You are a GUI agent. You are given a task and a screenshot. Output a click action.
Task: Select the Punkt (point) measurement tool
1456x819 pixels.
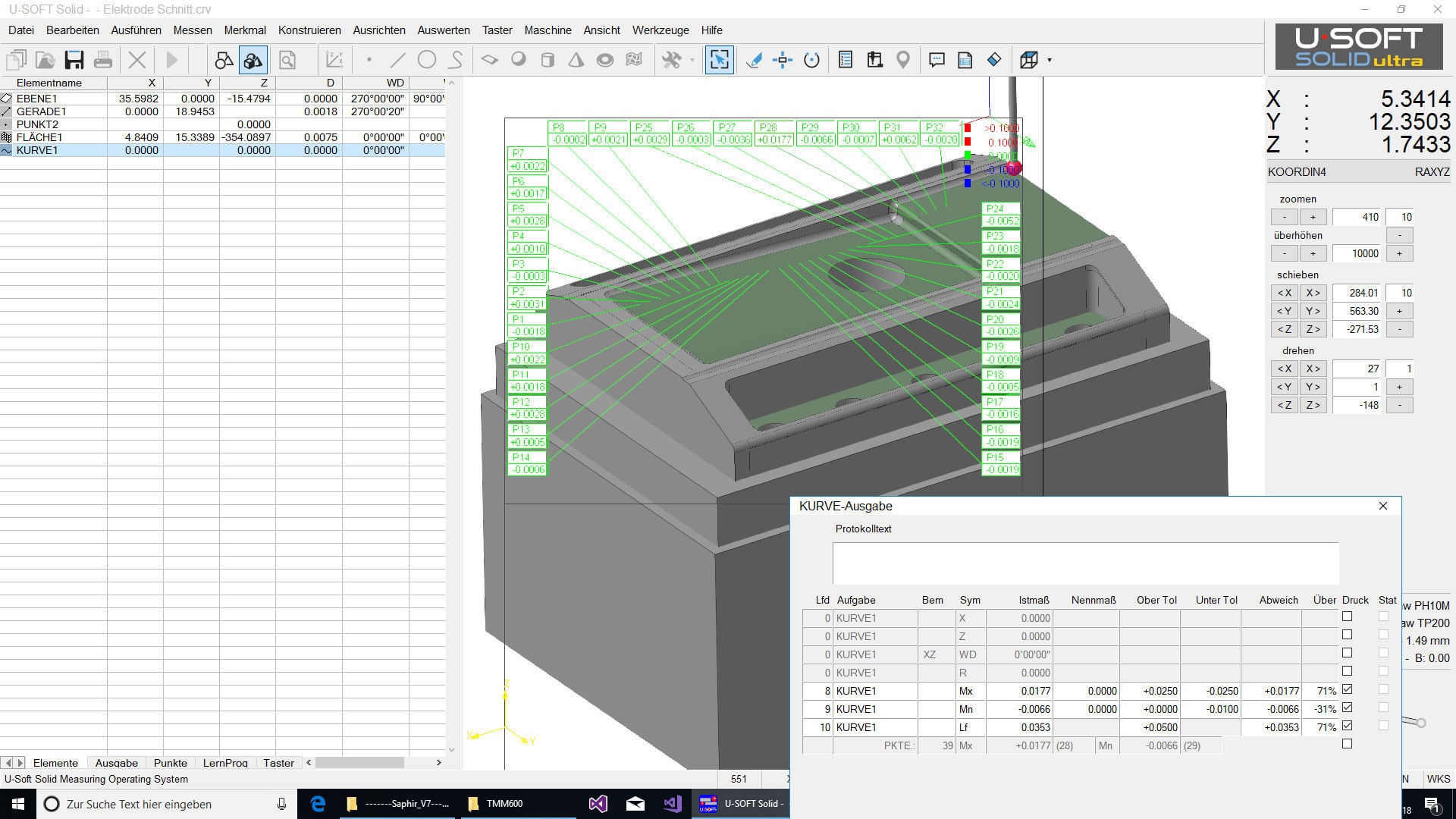tap(369, 59)
